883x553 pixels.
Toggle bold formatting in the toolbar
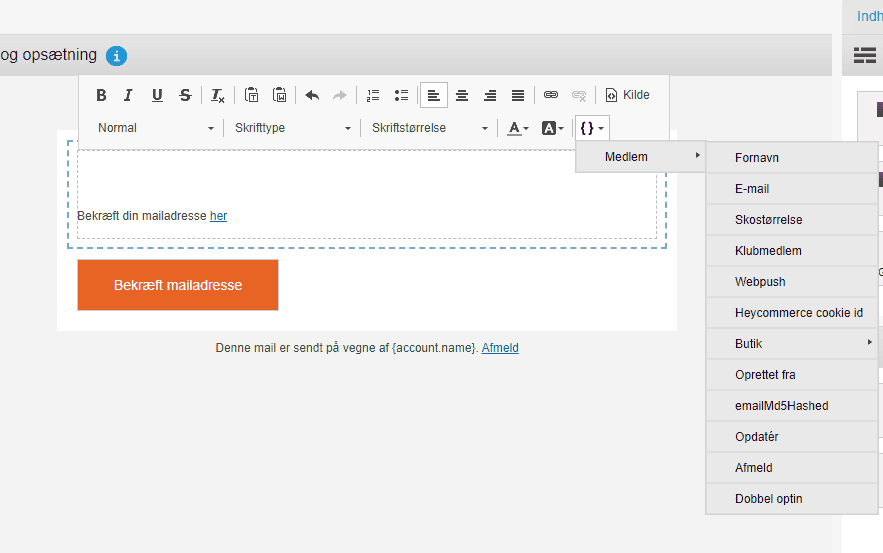[101, 96]
